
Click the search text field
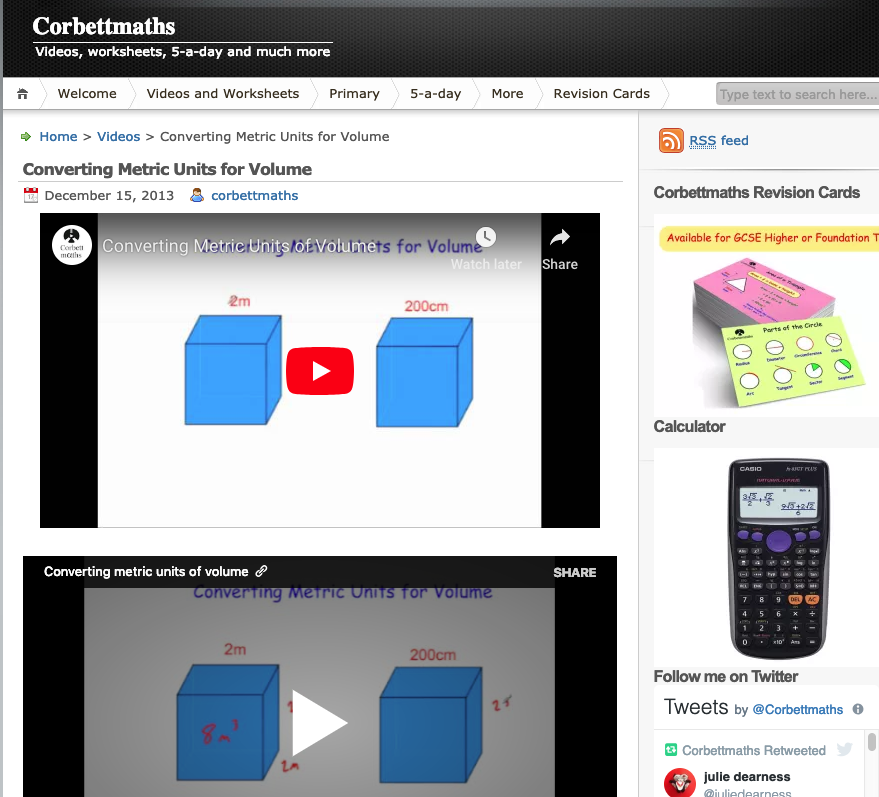click(x=797, y=93)
